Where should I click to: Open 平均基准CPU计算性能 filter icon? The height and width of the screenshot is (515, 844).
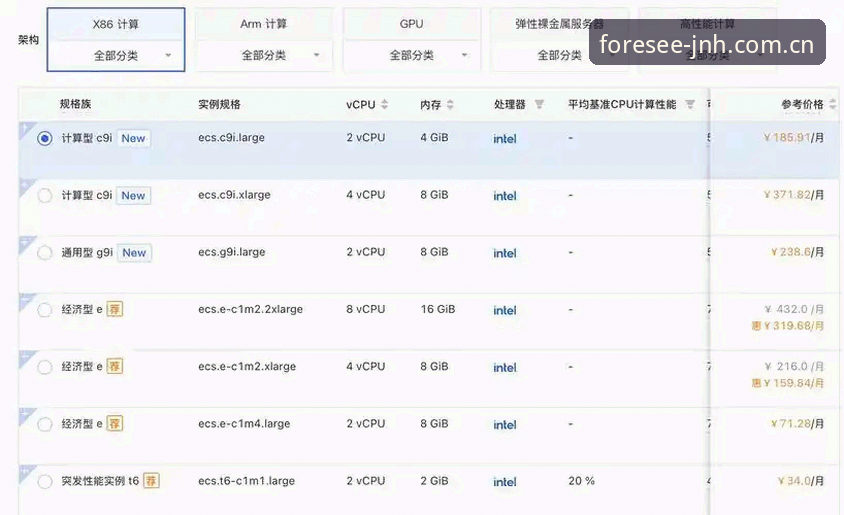690,104
